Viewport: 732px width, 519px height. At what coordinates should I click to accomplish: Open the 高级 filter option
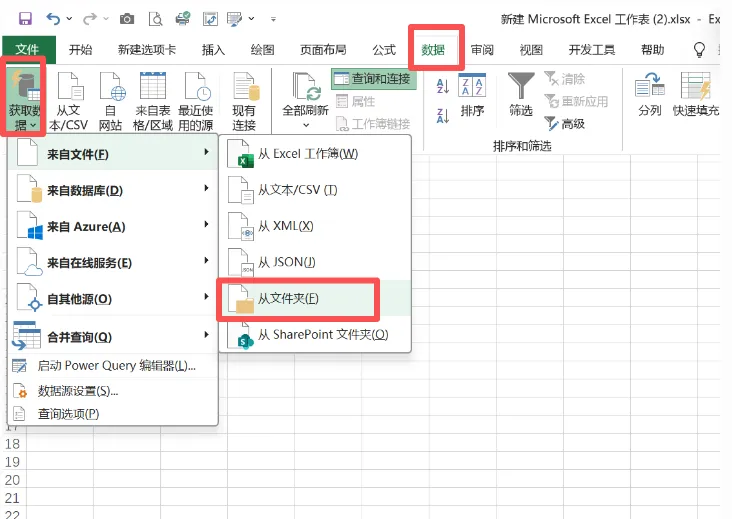pyautogui.click(x=565, y=124)
